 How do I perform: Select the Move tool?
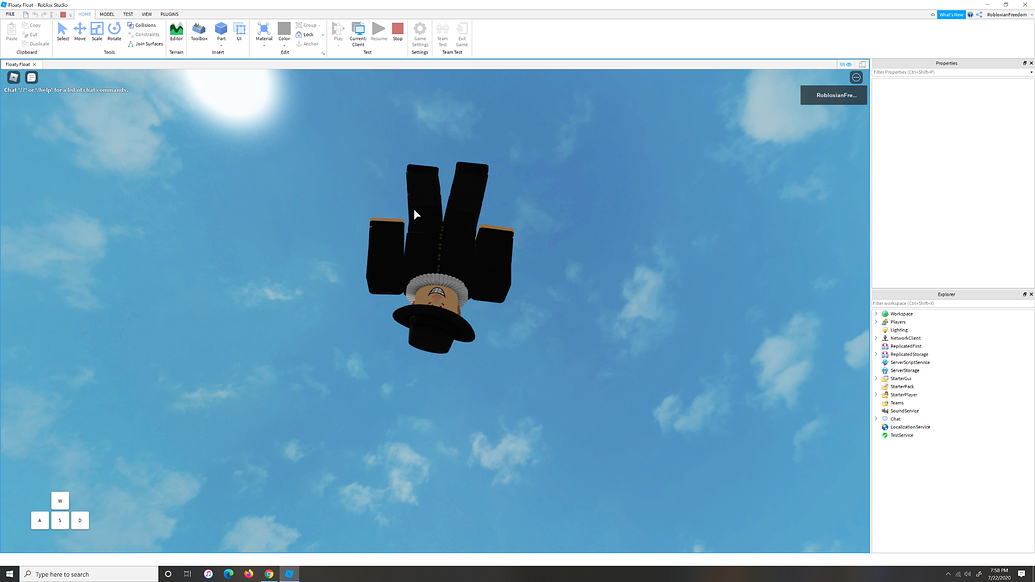pyautogui.click(x=80, y=33)
